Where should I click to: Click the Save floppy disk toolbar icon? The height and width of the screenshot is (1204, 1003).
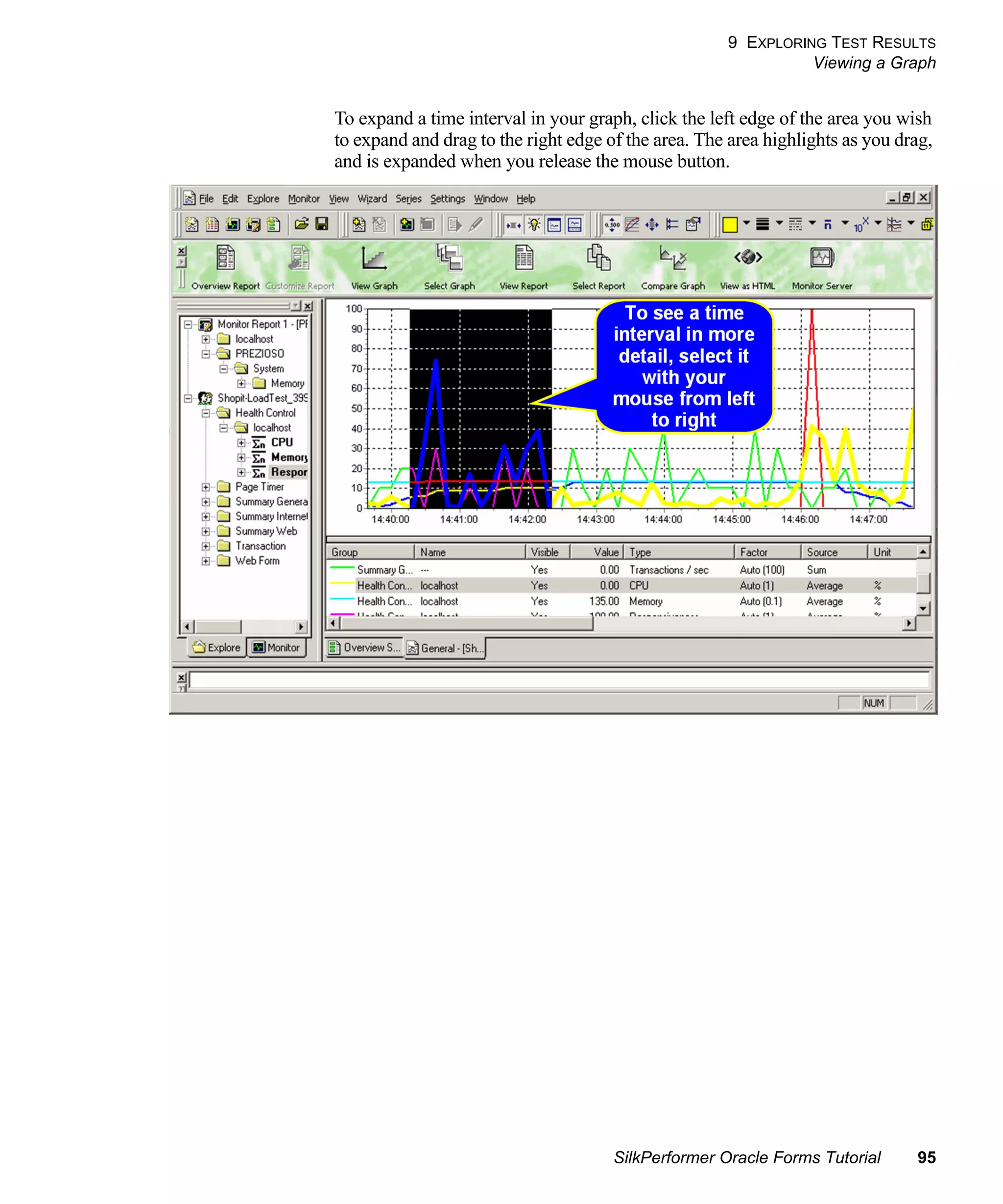[x=322, y=224]
